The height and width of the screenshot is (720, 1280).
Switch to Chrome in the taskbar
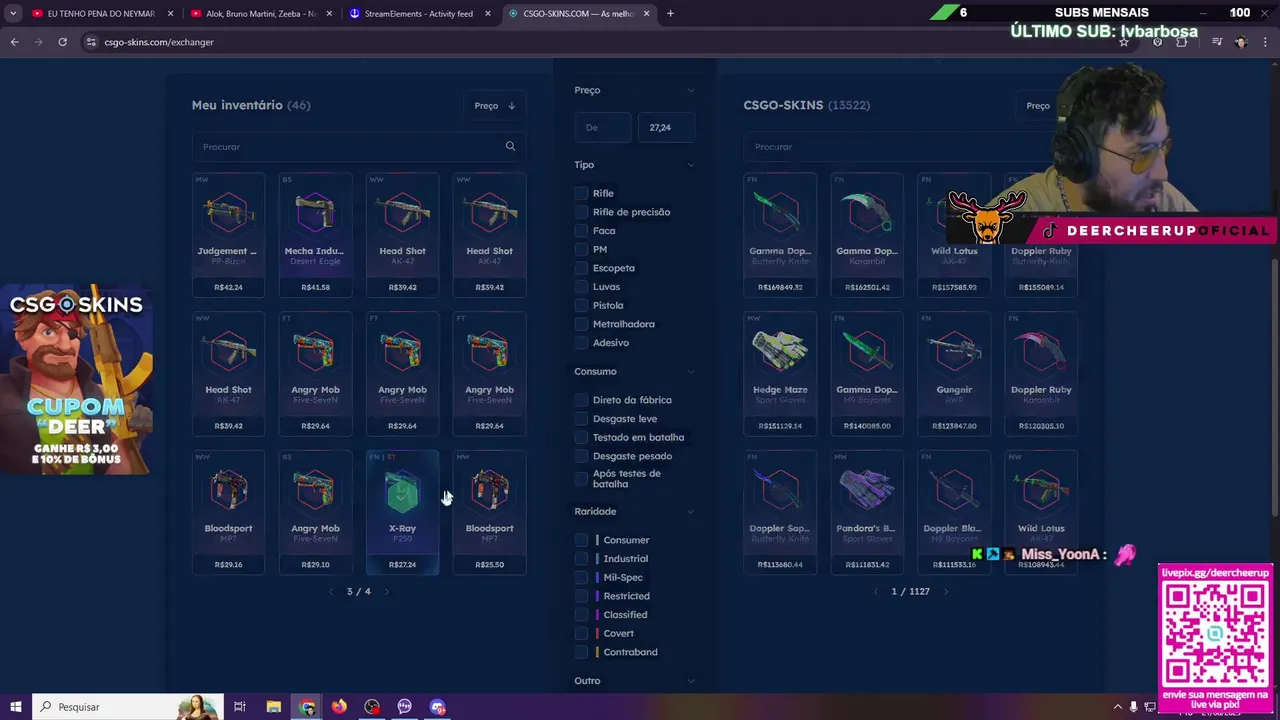(307, 707)
